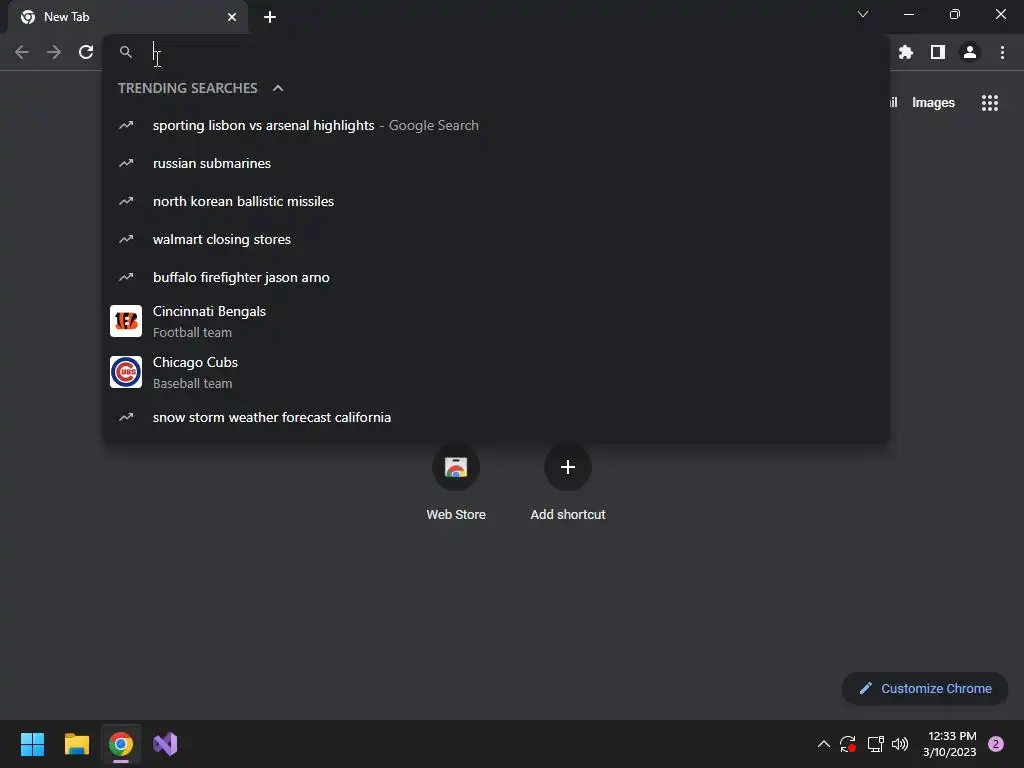Collapse the Trending Searches section

tap(278, 88)
